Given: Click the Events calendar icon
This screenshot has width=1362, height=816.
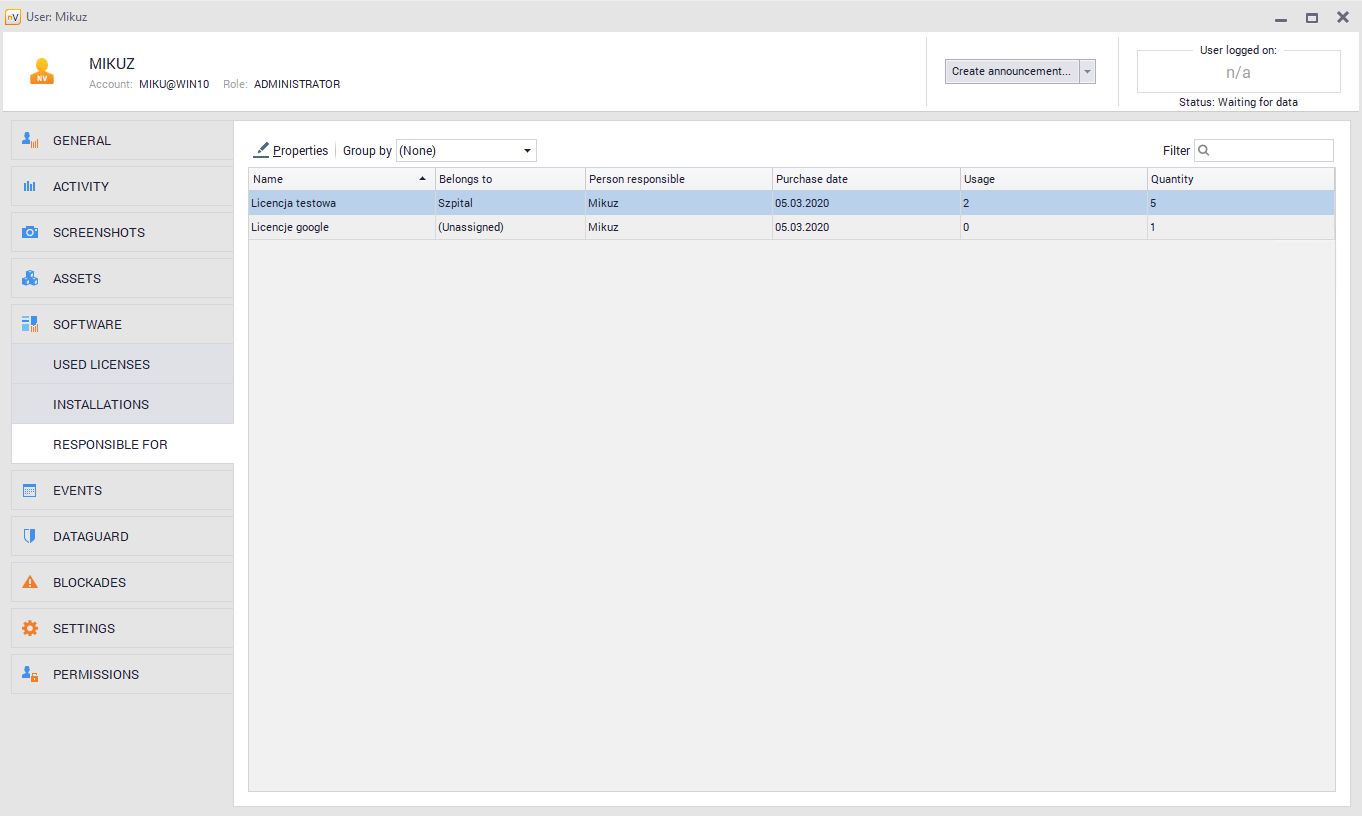Looking at the screenshot, I should tap(30, 491).
